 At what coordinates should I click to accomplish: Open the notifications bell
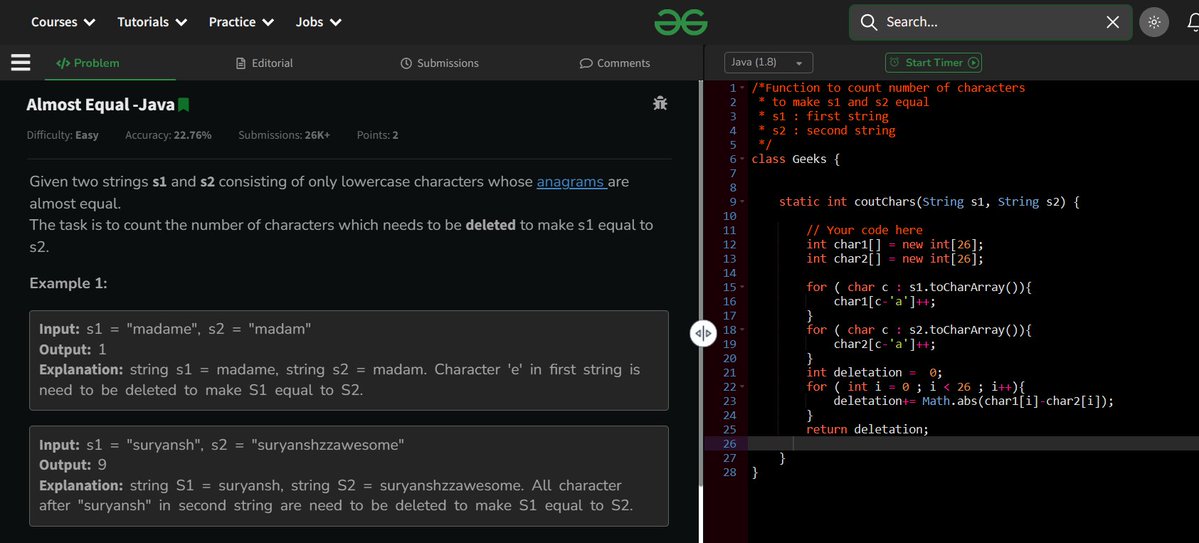coord(1193,22)
